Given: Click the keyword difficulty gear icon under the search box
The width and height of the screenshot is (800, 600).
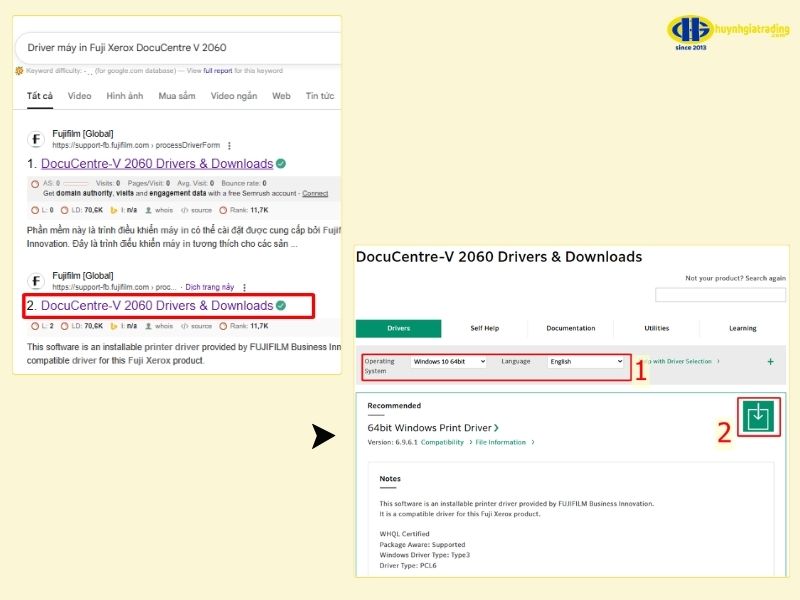Looking at the screenshot, I should tap(19, 71).
